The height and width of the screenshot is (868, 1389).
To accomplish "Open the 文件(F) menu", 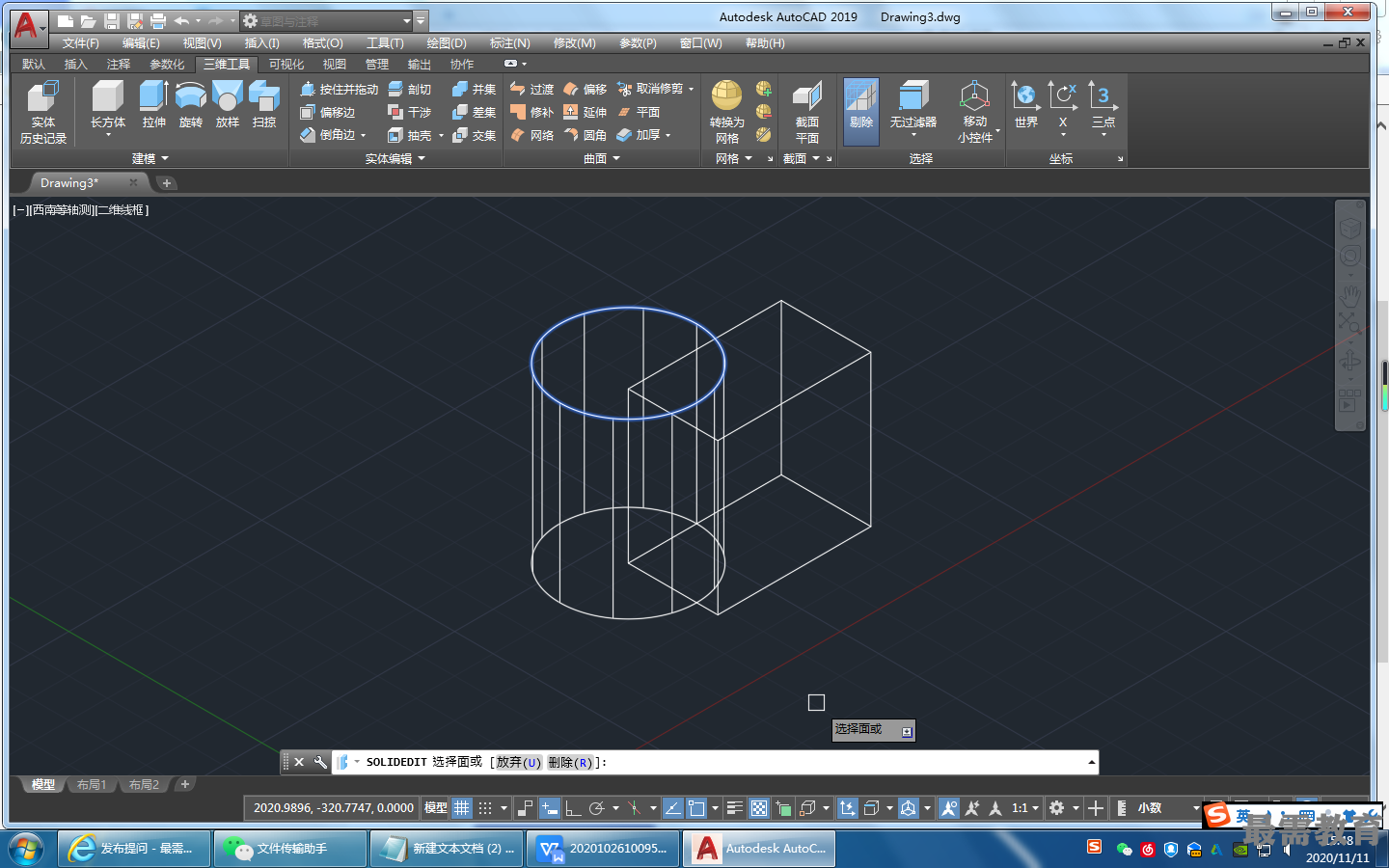I will click(81, 43).
